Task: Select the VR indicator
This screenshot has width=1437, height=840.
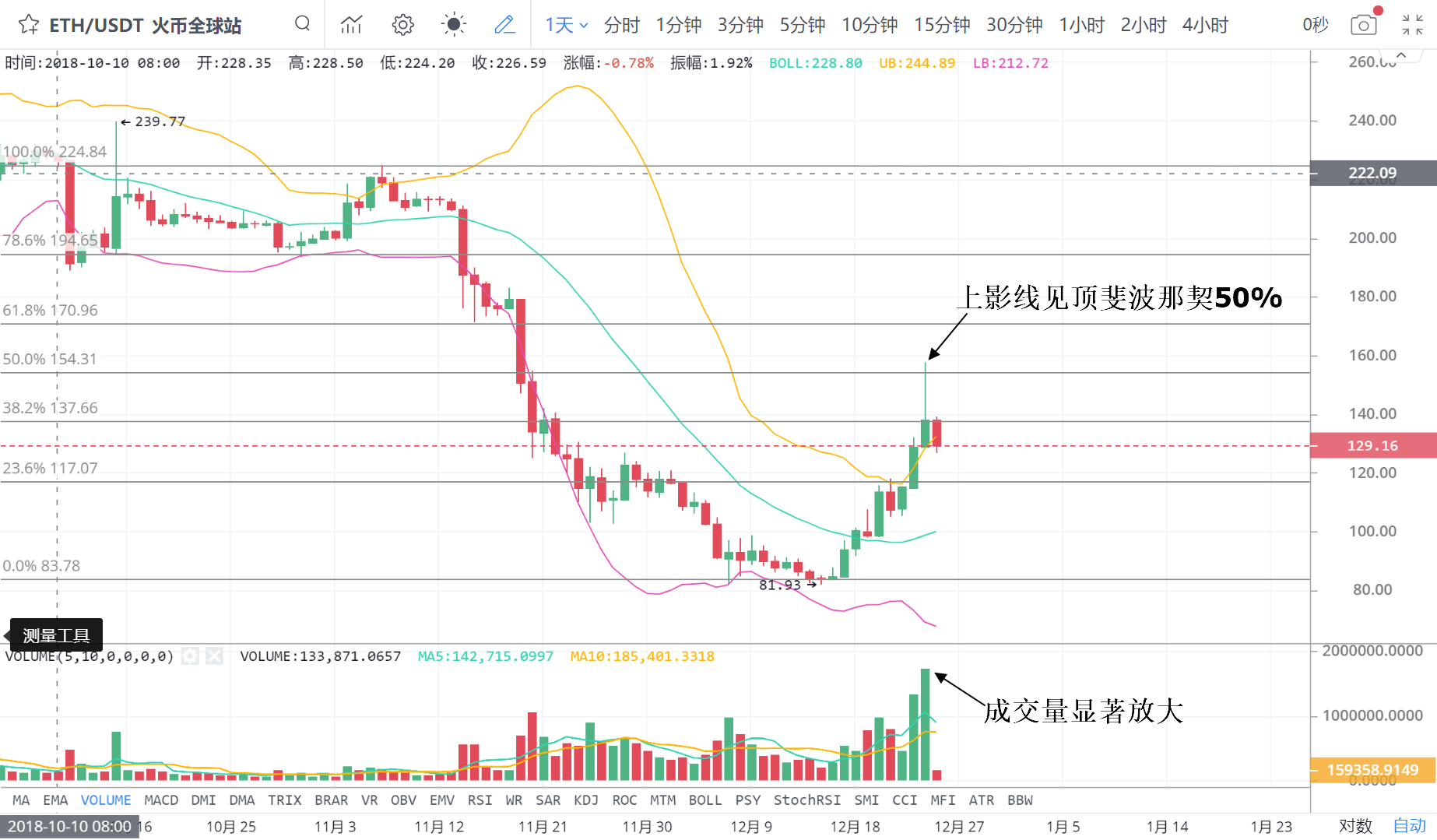Action: [369, 800]
